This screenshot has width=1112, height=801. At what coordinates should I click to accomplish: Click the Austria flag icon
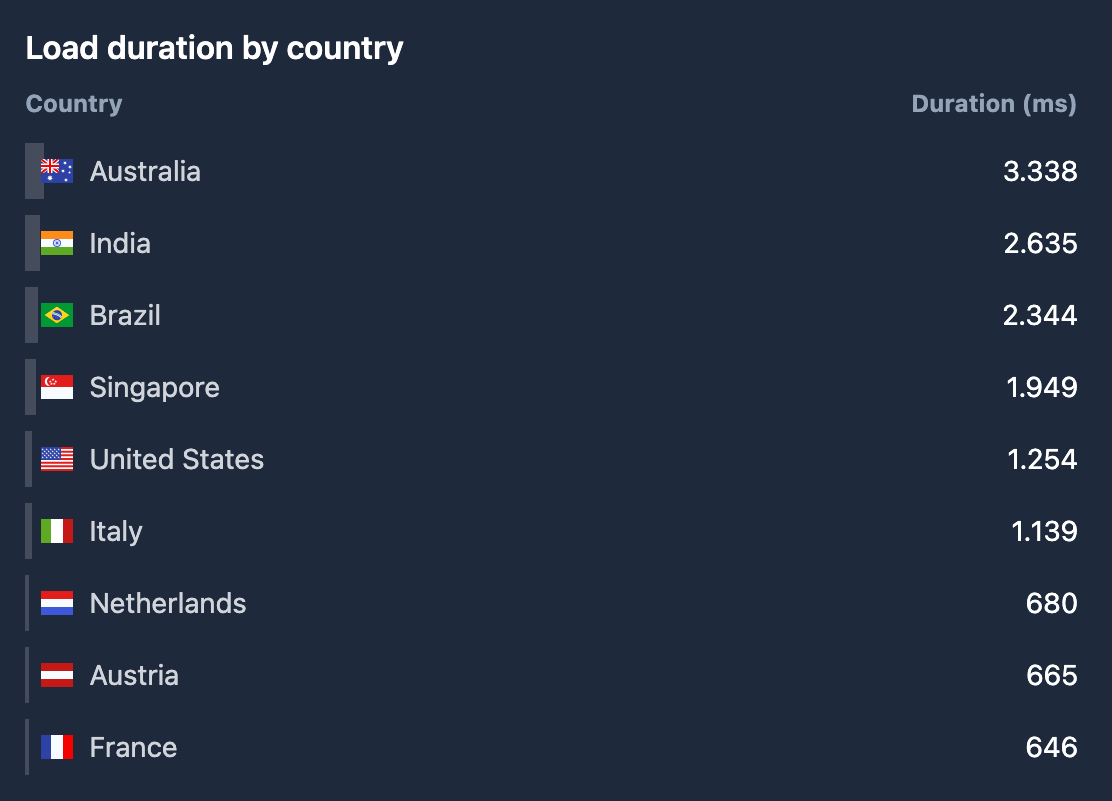(57, 675)
